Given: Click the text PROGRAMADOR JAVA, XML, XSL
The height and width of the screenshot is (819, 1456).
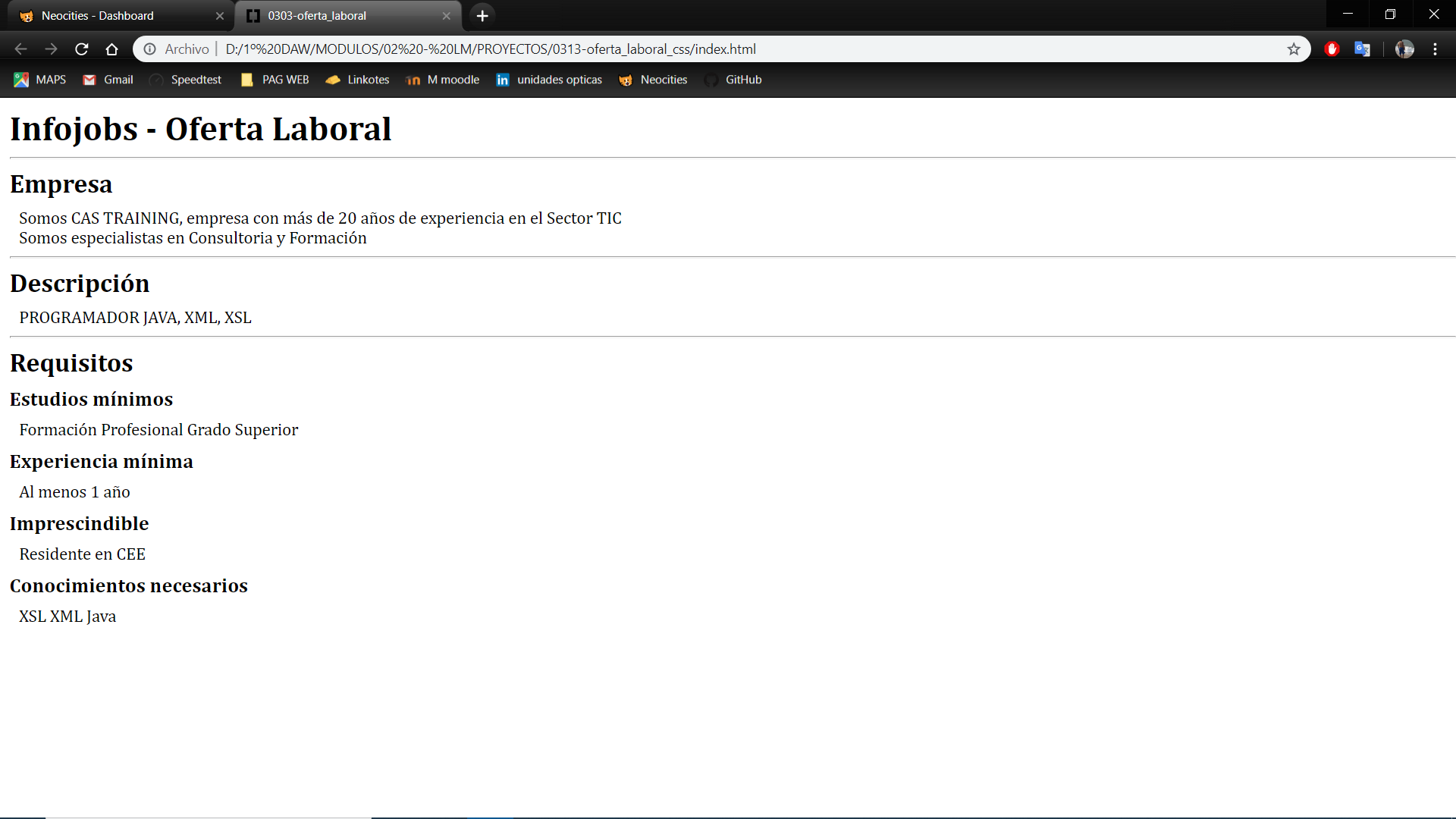Looking at the screenshot, I should tap(135, 318).
